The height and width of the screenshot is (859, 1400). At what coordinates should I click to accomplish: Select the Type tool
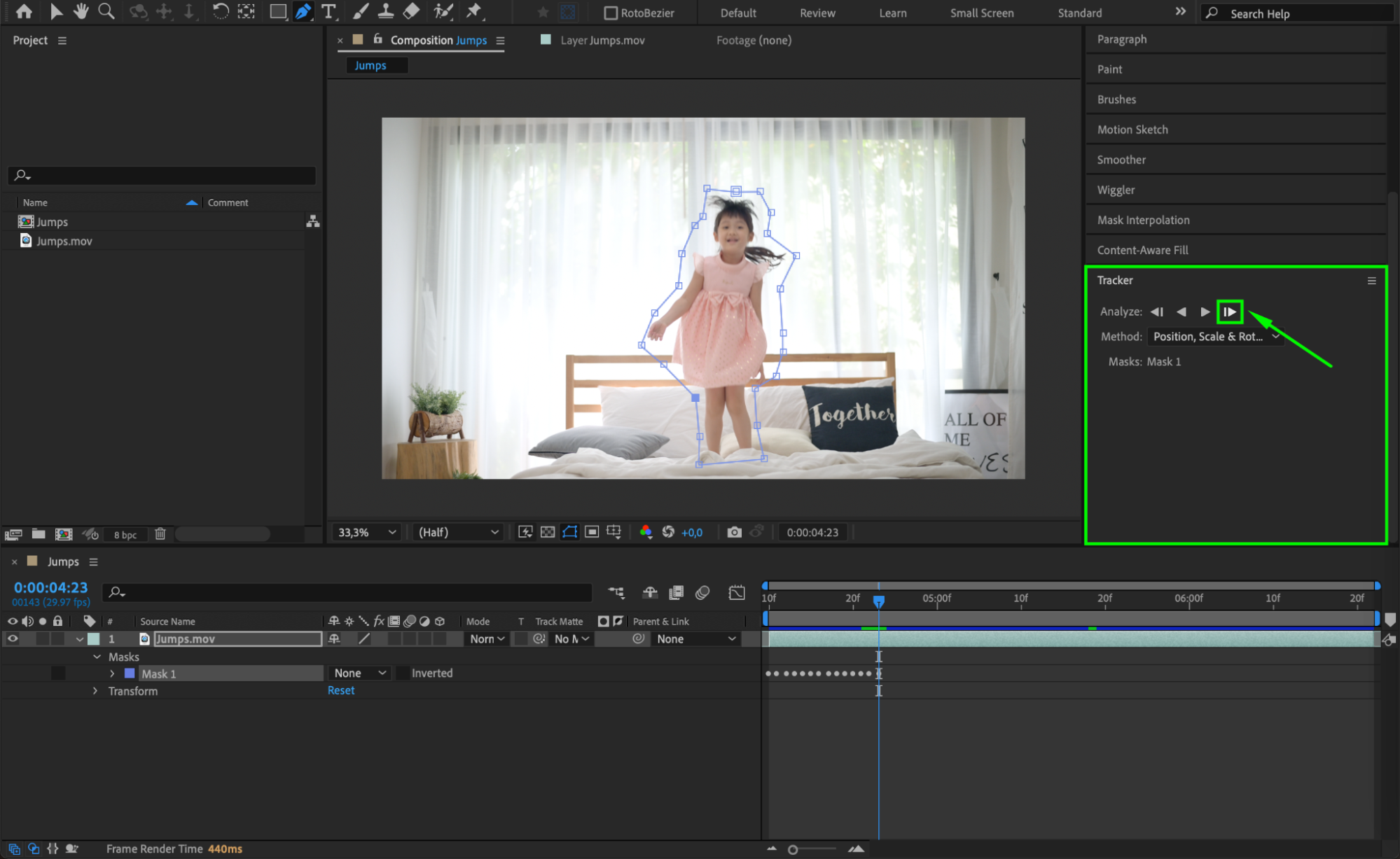(x=328, y=11)
